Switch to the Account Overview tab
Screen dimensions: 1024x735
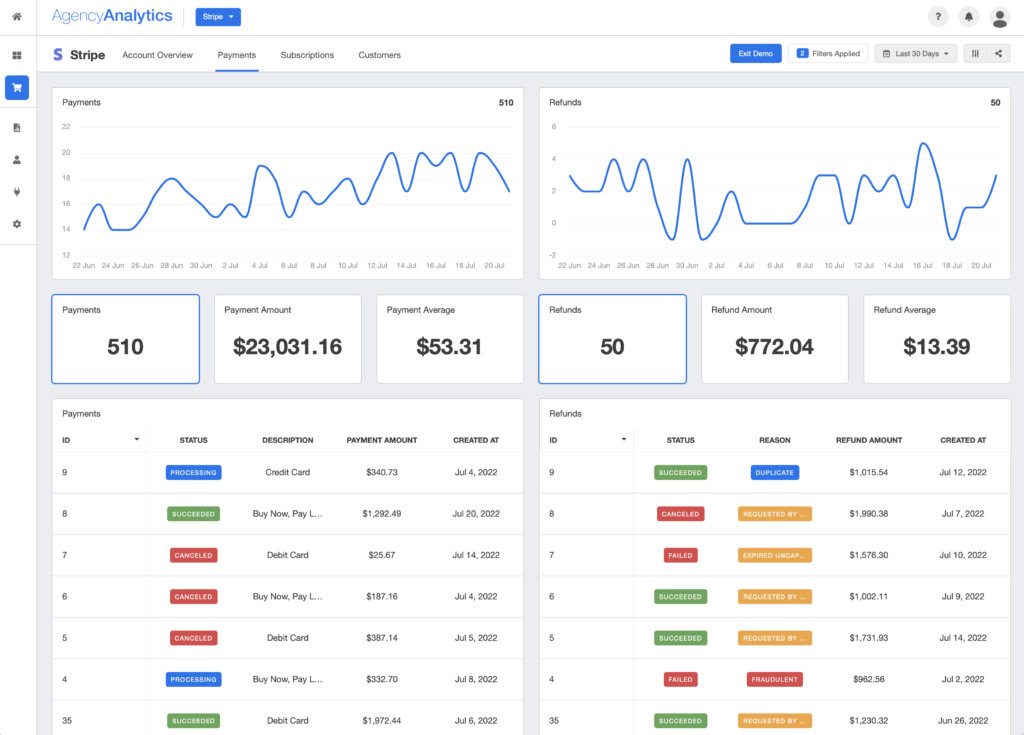[x=157, y=55]
